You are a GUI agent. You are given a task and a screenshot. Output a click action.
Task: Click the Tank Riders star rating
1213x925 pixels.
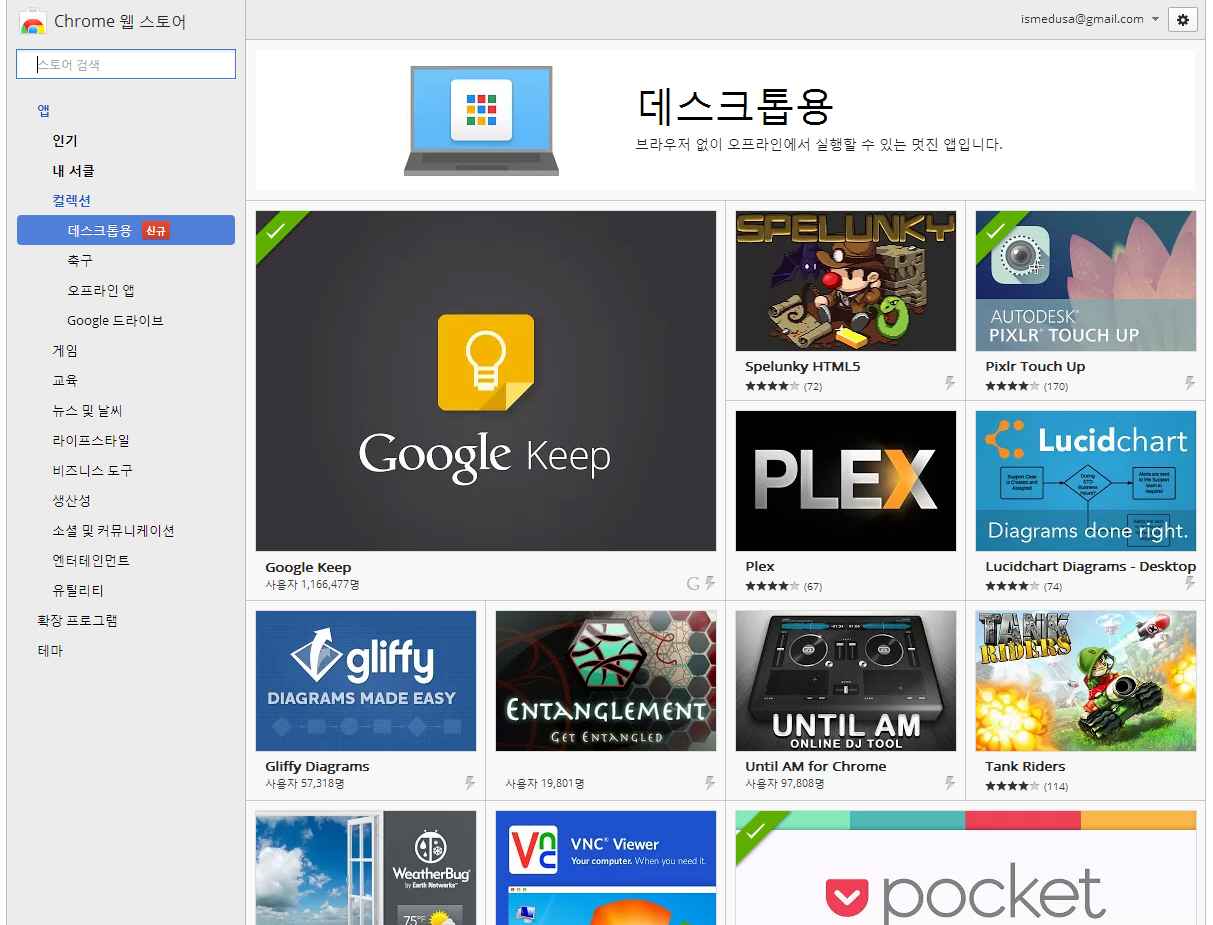pyautogui.click(x=1012, y=786)
